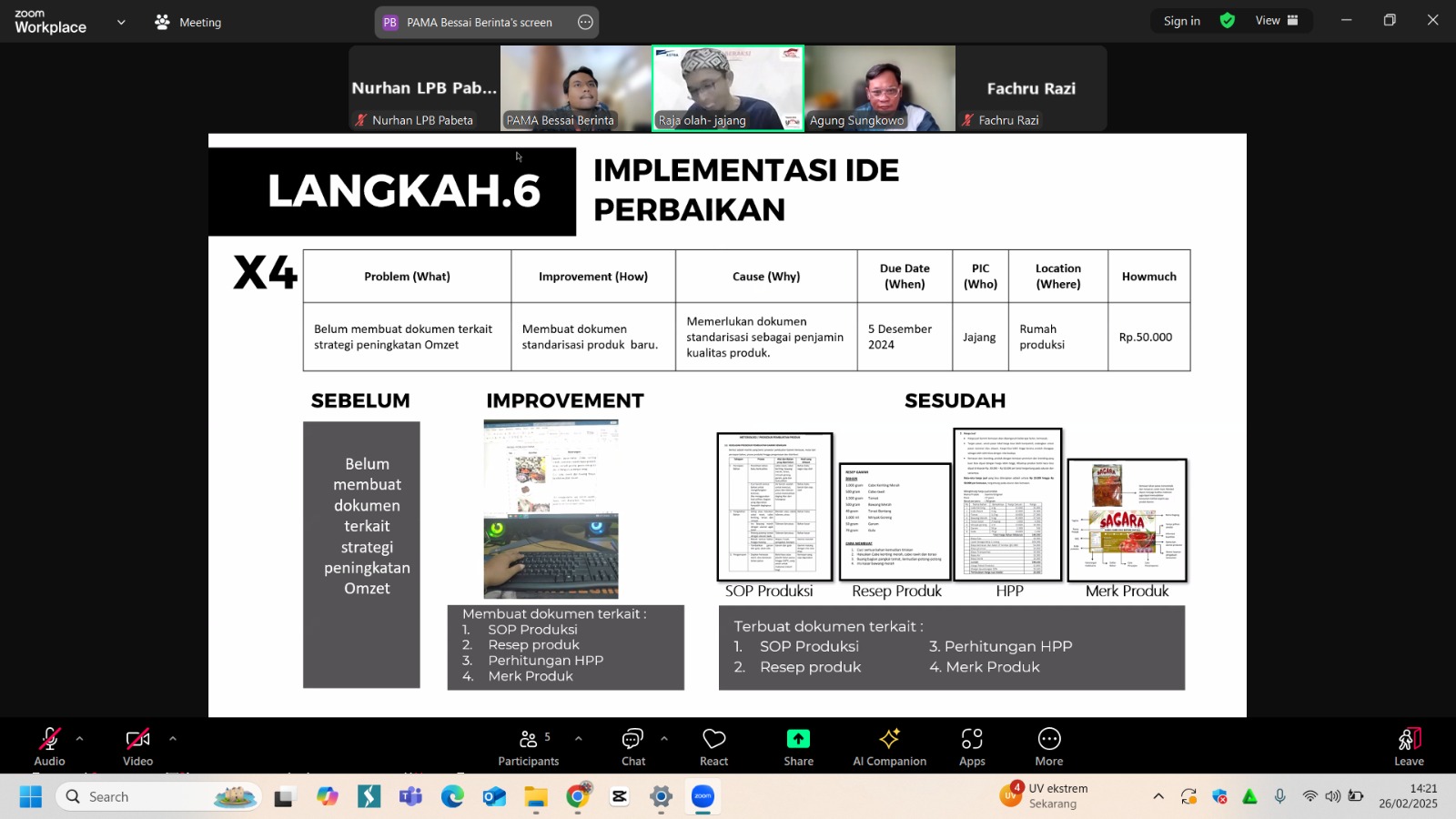Toggle the Meeting tab view
1456x819 pixels.
coord(188,22)
